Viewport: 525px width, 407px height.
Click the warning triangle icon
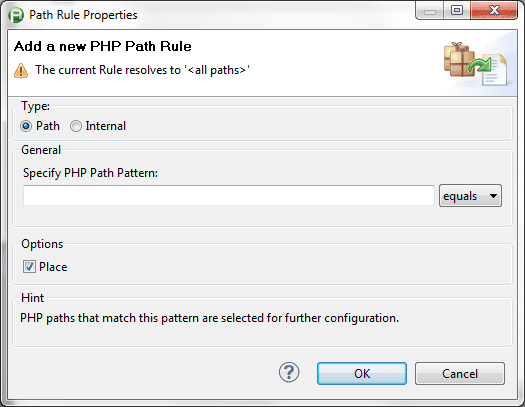point(21,71)
